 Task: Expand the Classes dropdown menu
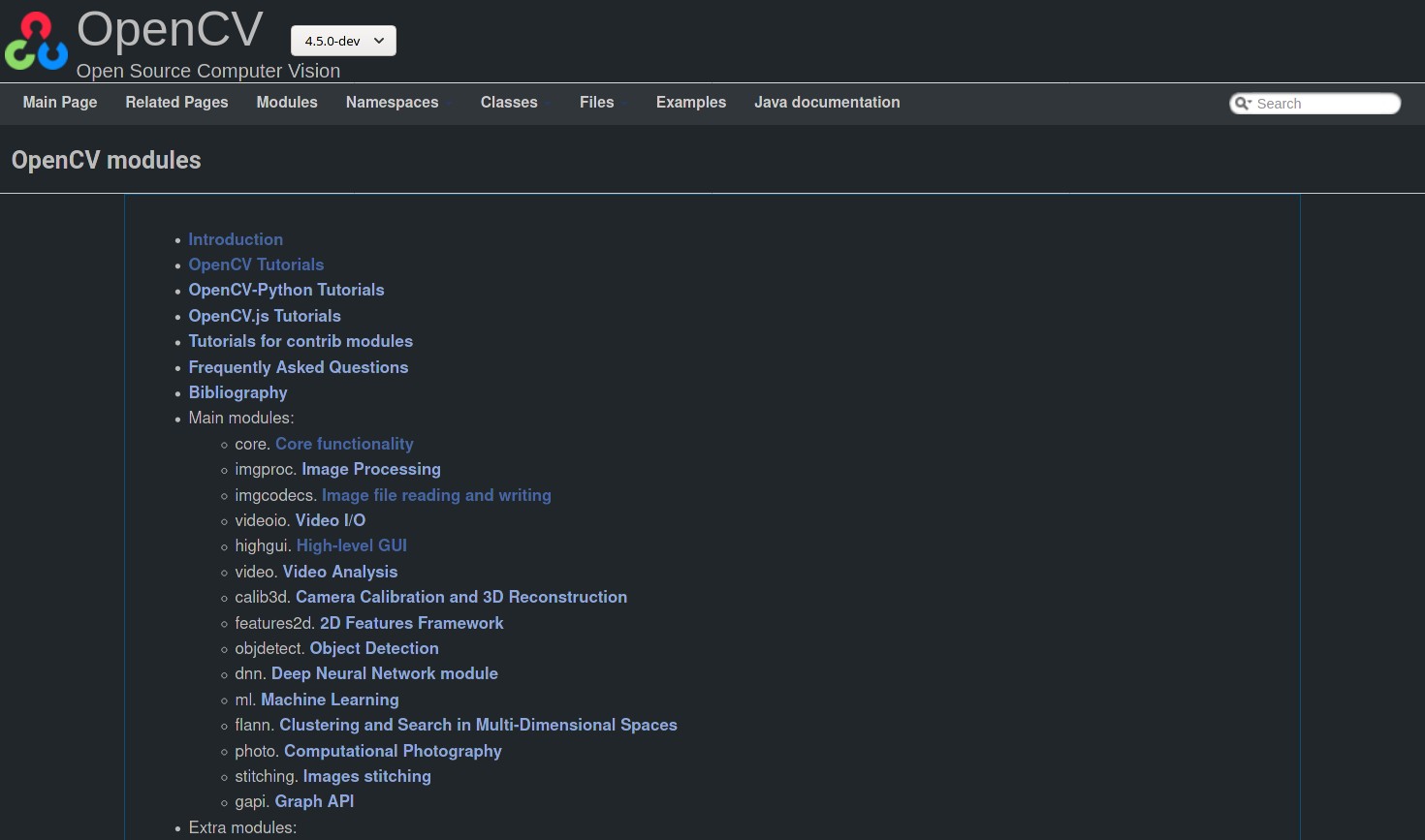[x=509, y=103]
